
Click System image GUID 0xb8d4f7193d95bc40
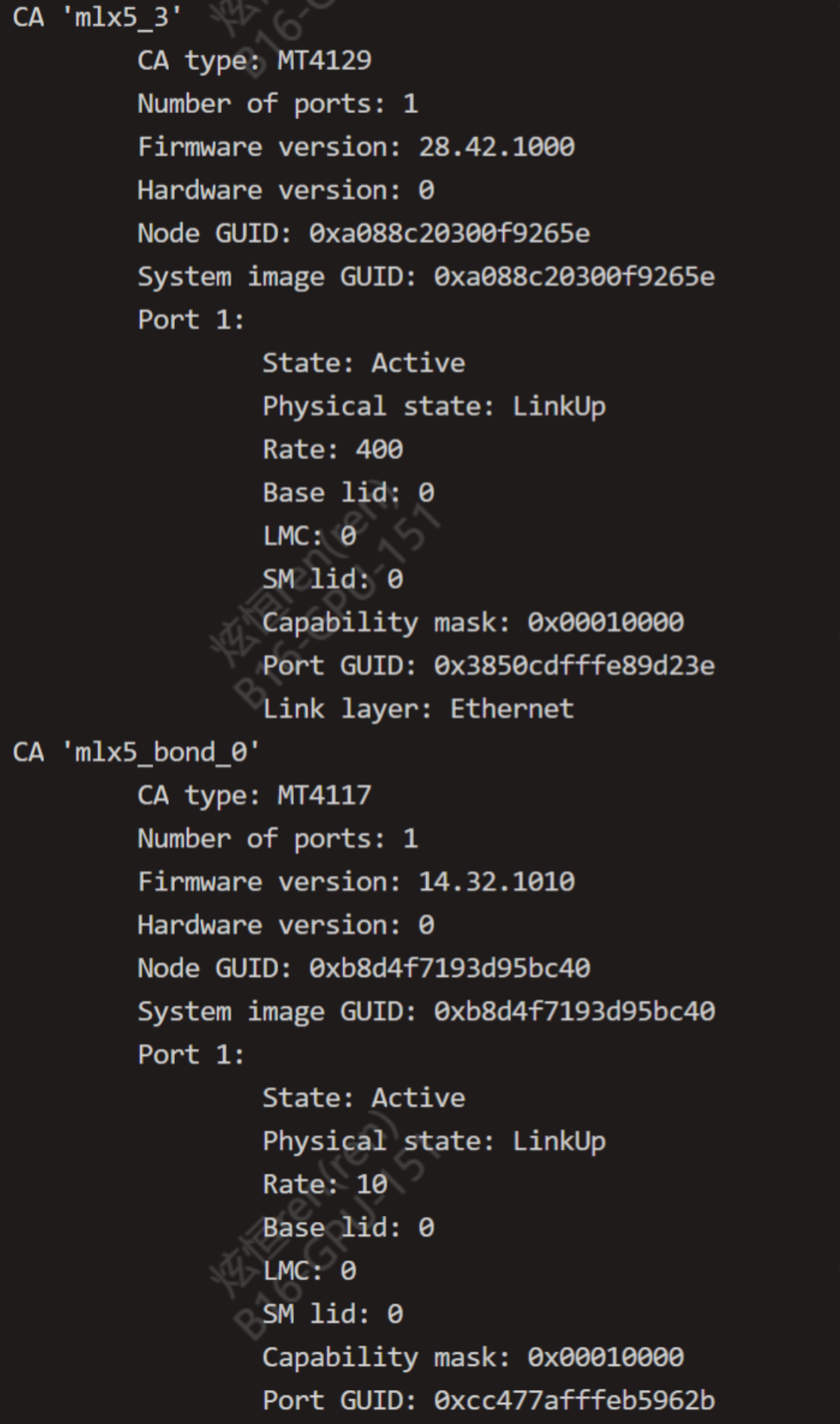pos(426,1011)
